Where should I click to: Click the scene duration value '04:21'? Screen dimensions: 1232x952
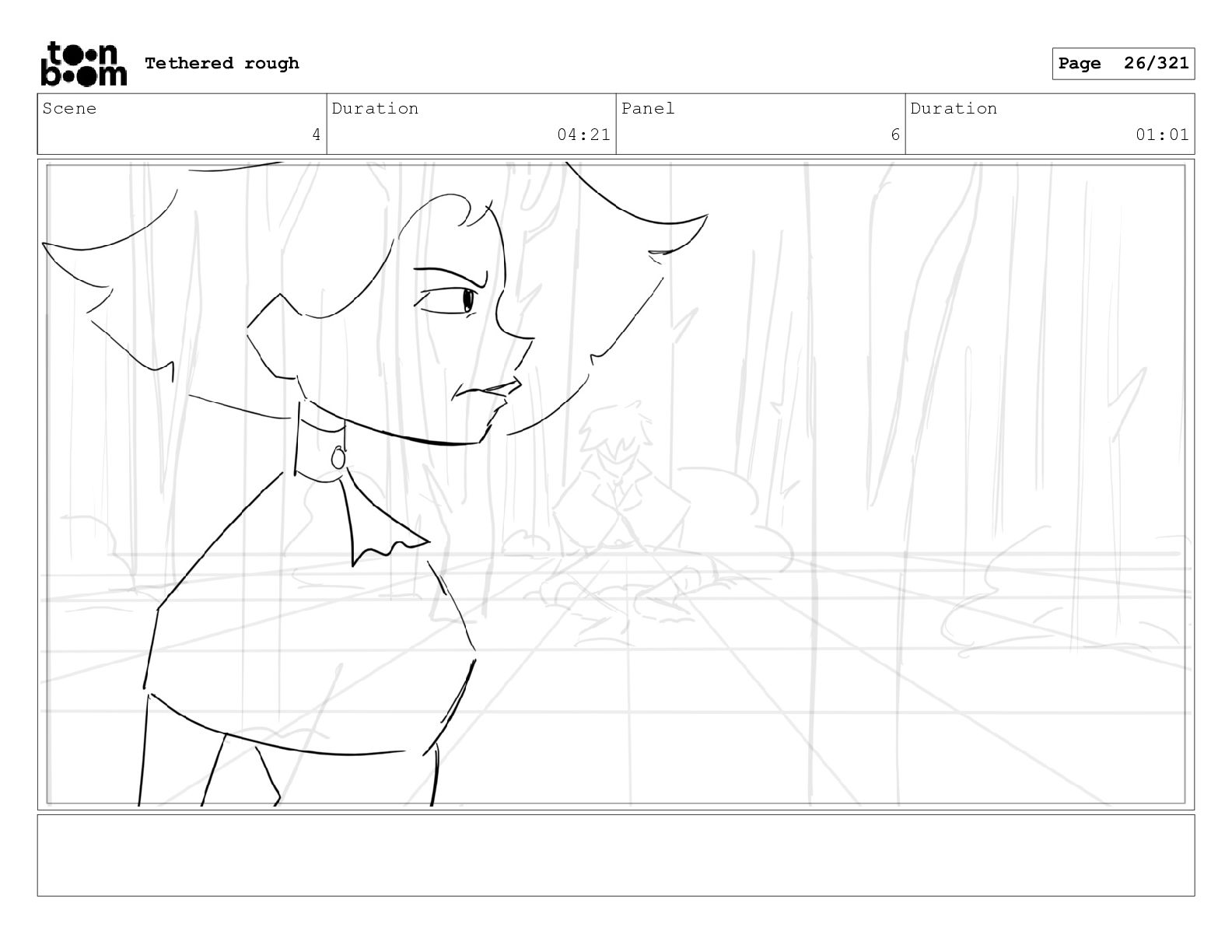583,135
